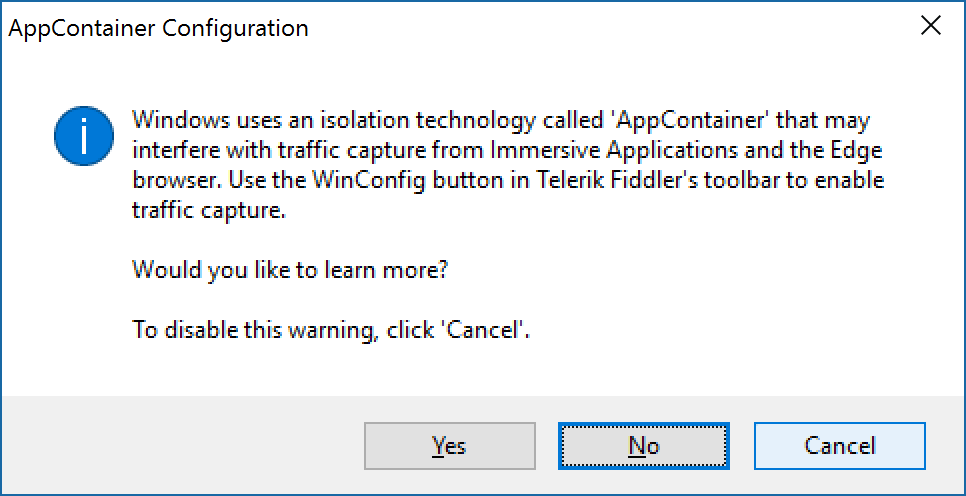
Task: Click the blue information icon
Action: (83, 138)
